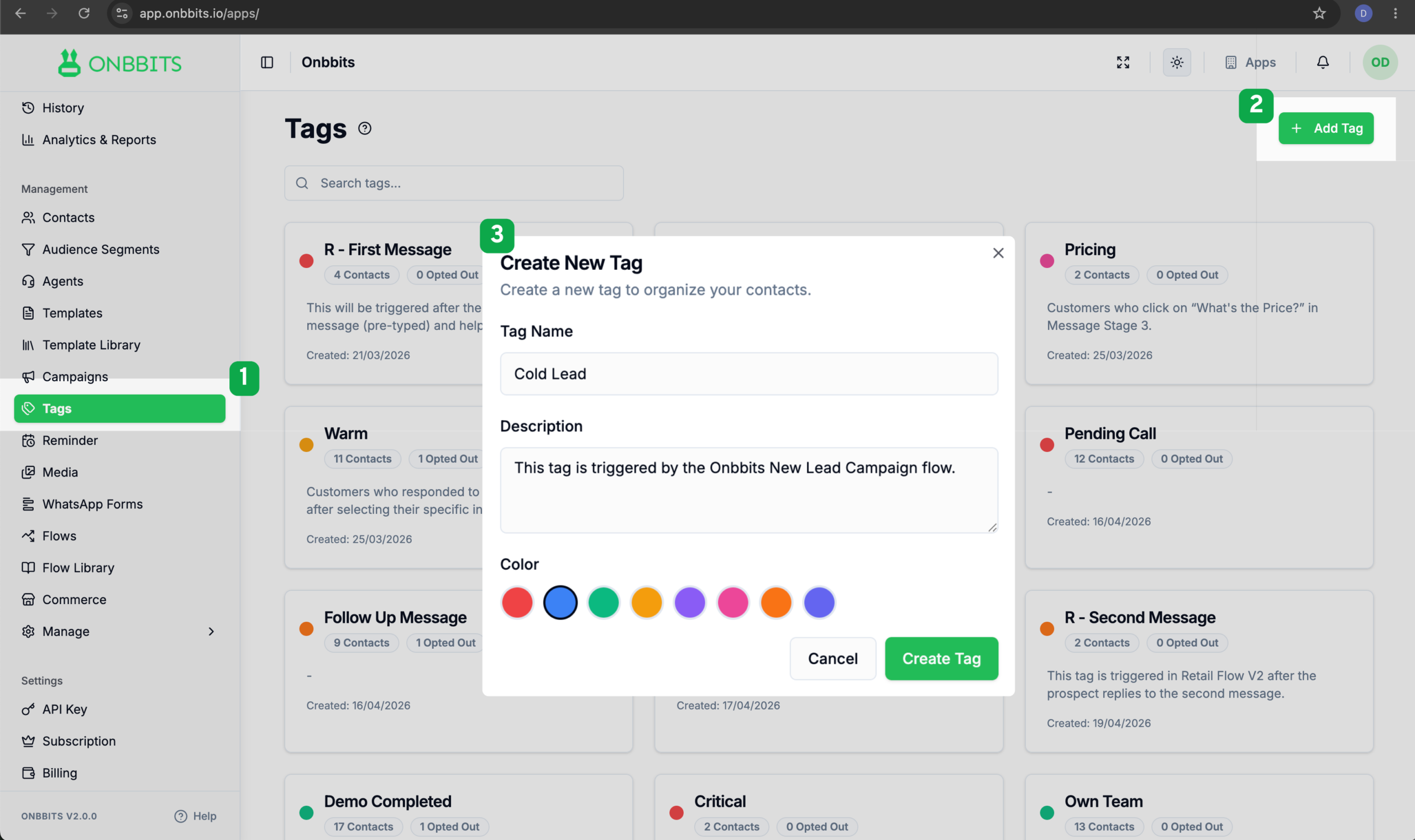This screenshot has width=1415, height=840.
Task: Click the browser back arrow
Action: point(21,13)
